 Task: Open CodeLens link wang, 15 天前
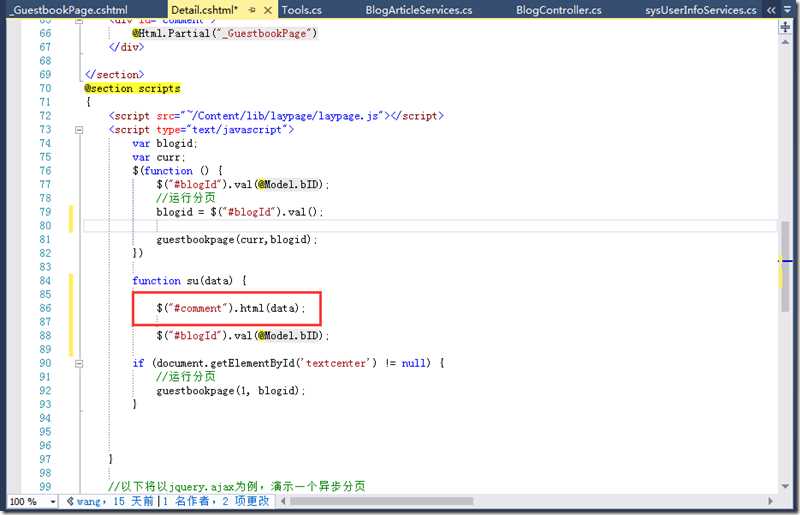[115, 501]
